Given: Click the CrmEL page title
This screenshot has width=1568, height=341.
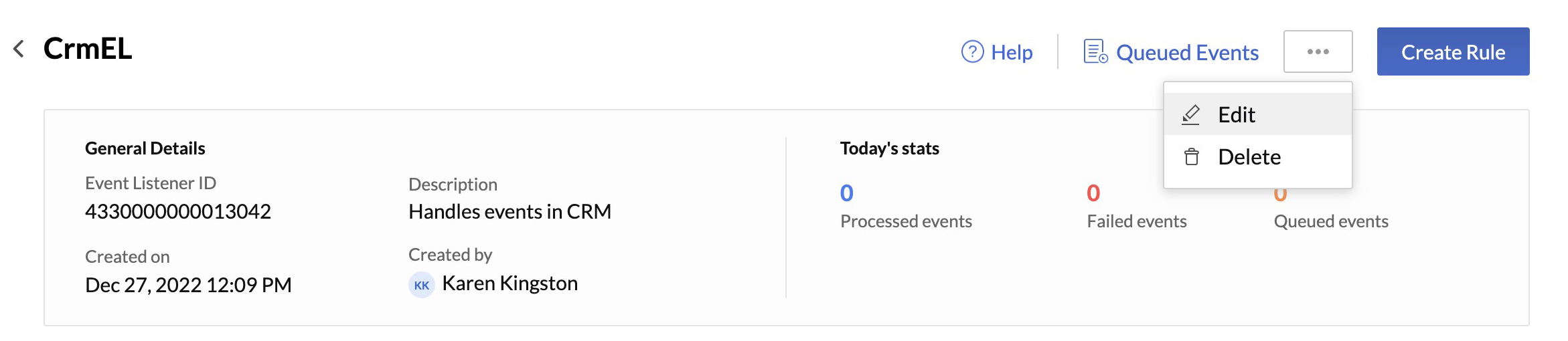Looking at the screenshot, I should (88, 49).
